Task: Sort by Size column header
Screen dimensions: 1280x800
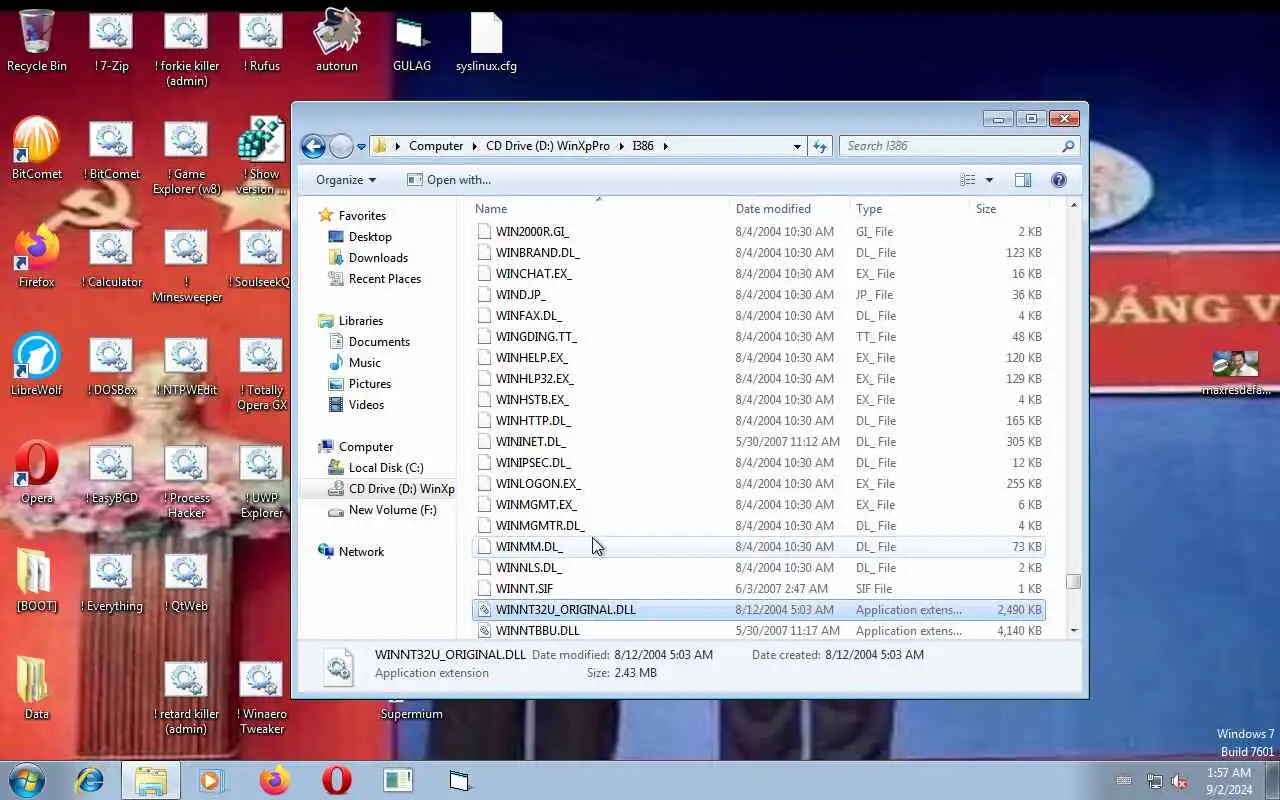Action: [x=1008, y=209]
